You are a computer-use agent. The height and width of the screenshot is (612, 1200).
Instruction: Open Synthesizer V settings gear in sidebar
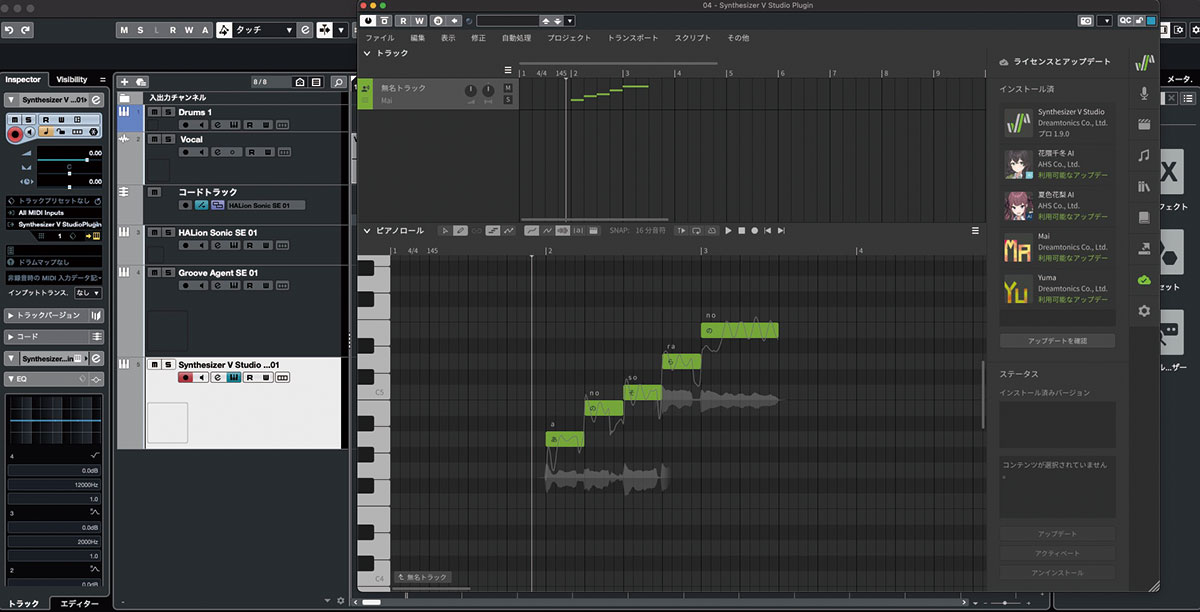1144,311
